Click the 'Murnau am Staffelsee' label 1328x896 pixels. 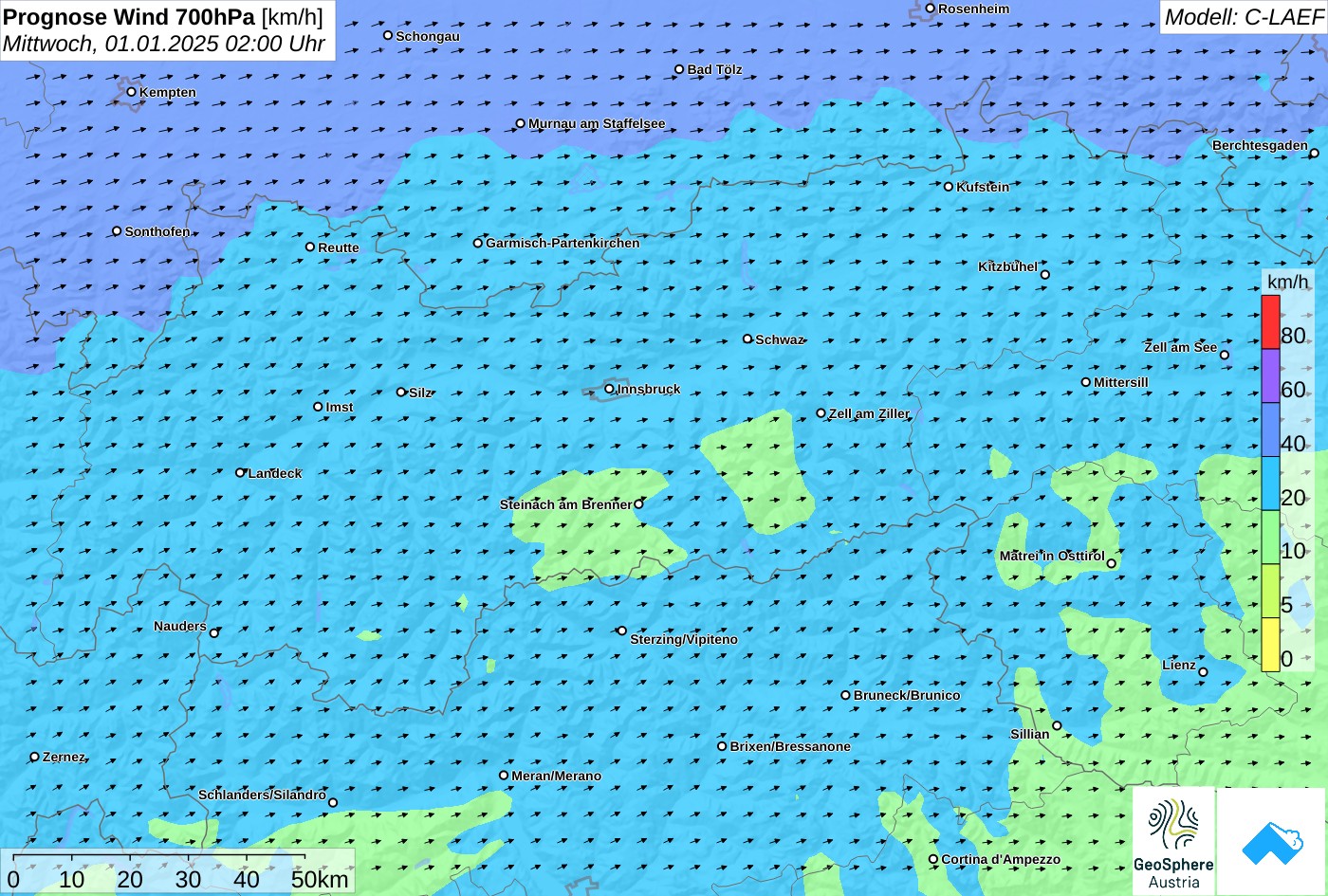click(x=597, y=123)
